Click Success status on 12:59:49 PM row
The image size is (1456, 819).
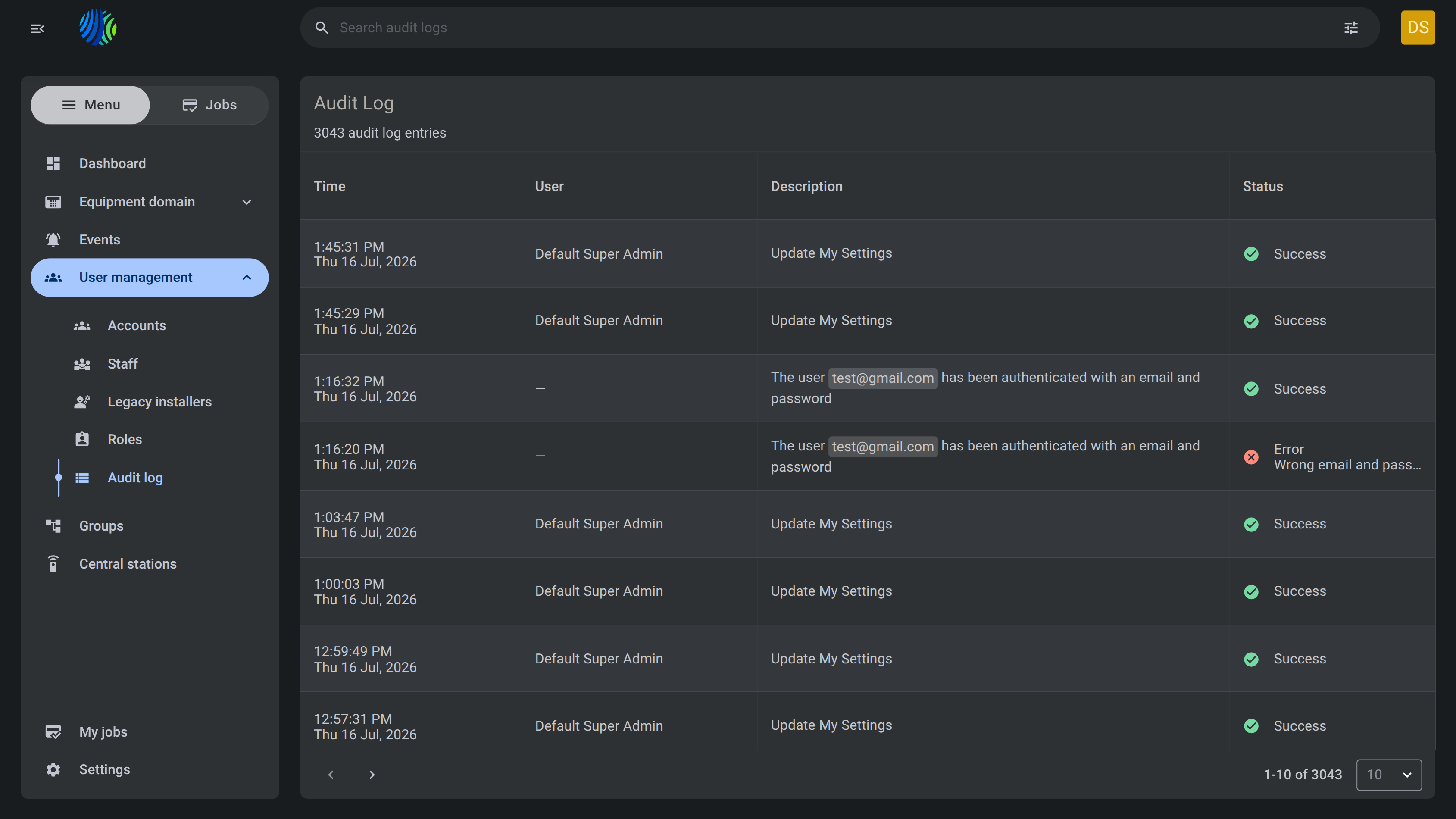(1300, 659)
